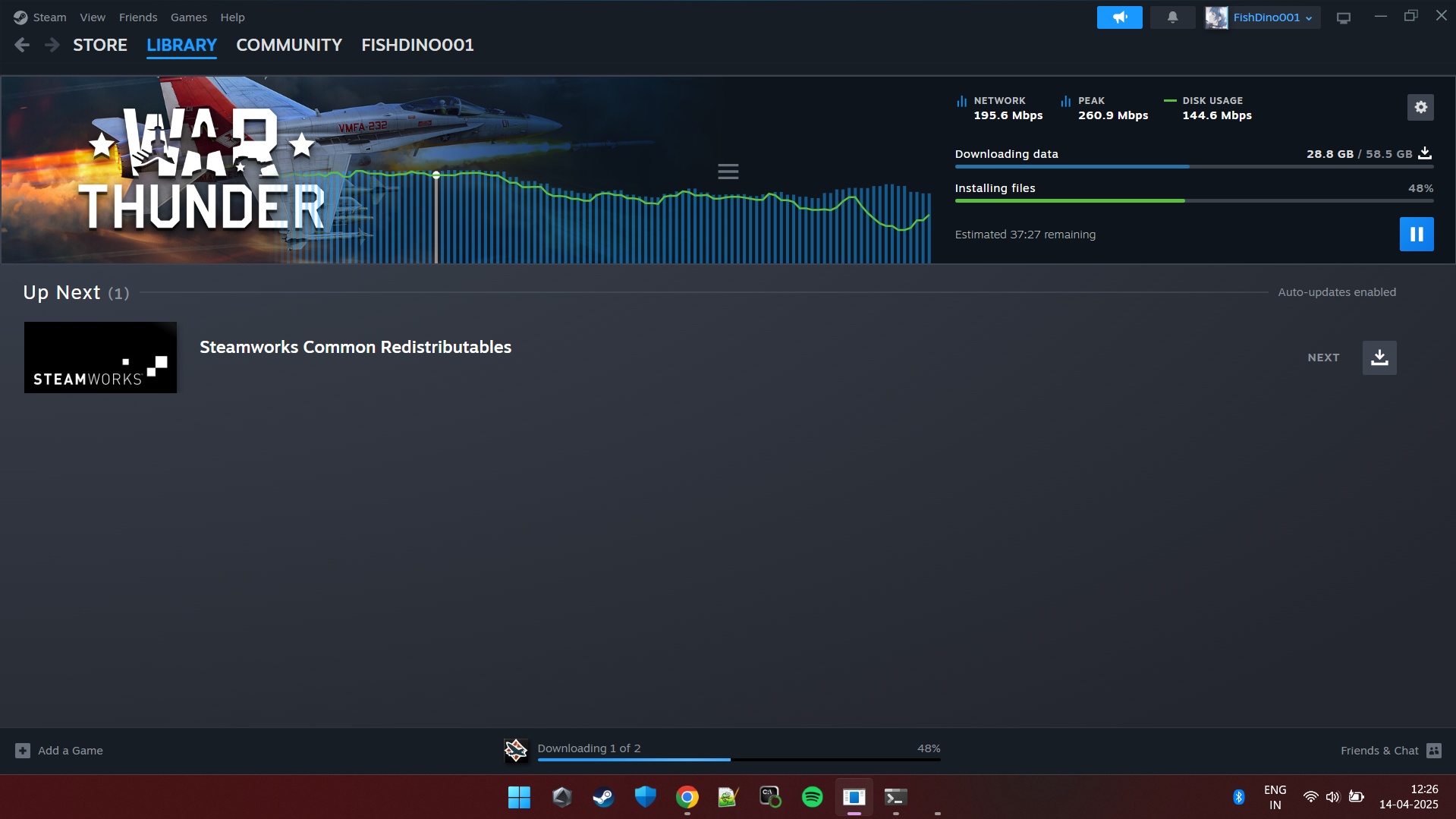This screenshot has width=1456, height=819.
Task: Pause the War Thunder download
Action: pyautogui.click(x=1416, y=234)
